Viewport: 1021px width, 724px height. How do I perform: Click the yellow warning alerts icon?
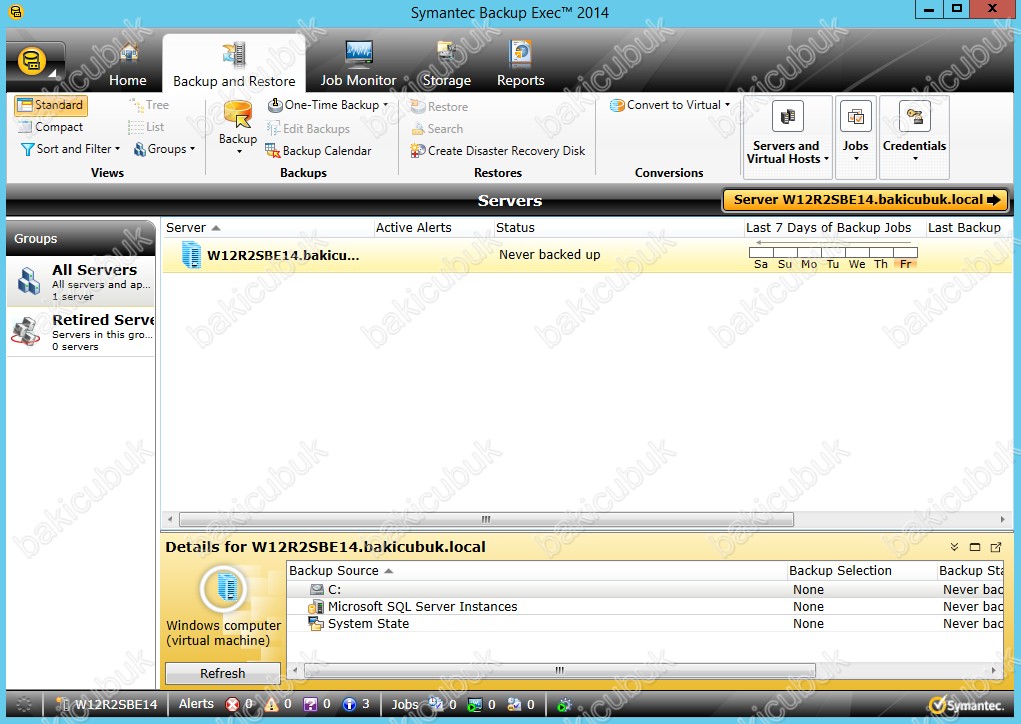[271, 704]
